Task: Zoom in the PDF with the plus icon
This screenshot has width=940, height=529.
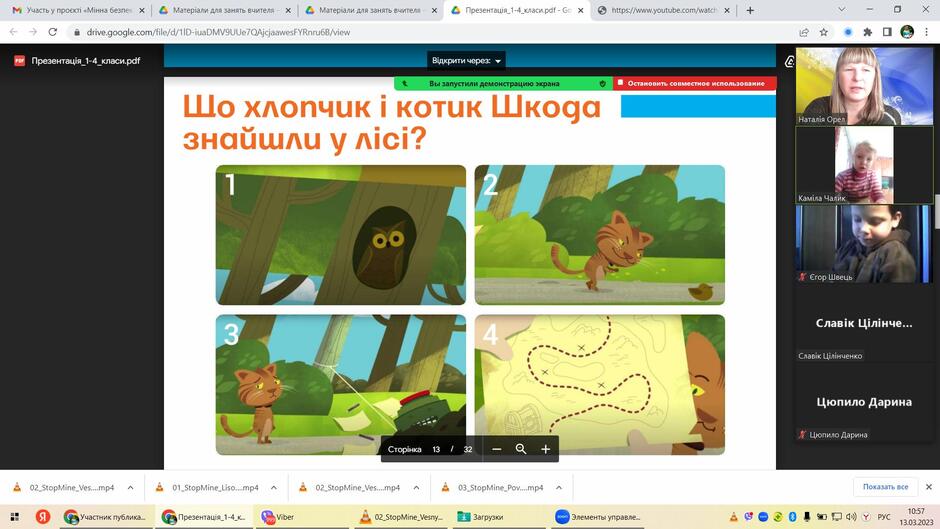Action: point(546,449)
